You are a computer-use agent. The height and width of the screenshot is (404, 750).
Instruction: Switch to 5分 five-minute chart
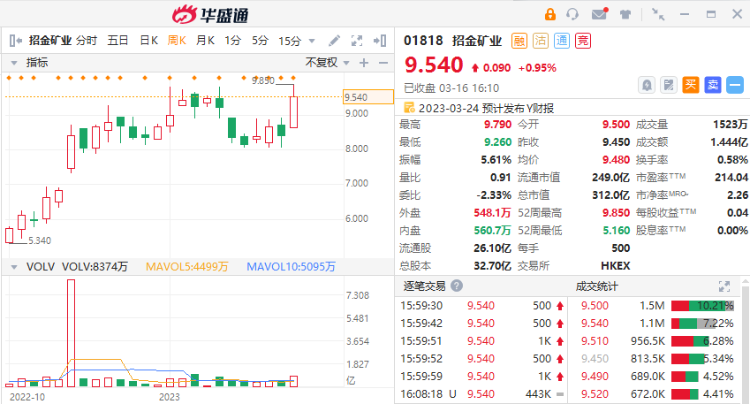coord(261,41)
